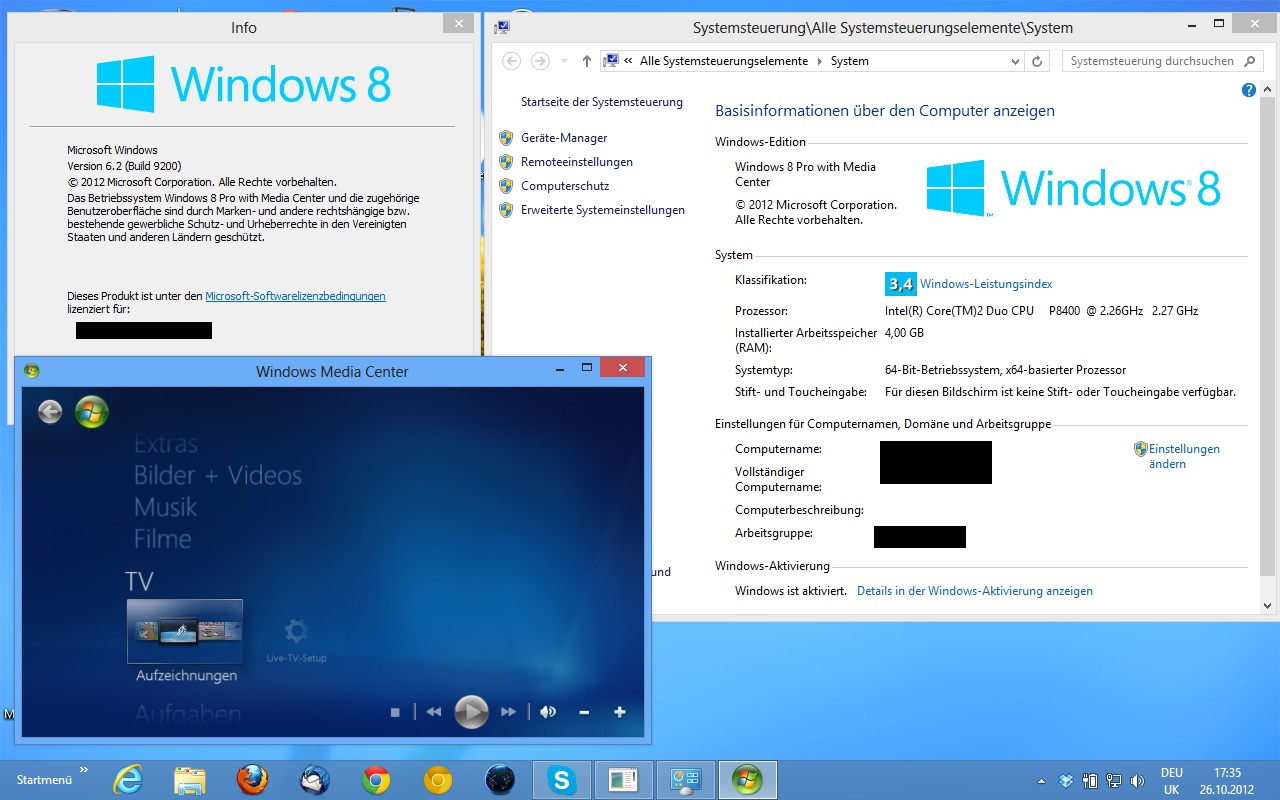Refresh the System control panel page
This screenshot has width=1280, height=800.
1037,61
